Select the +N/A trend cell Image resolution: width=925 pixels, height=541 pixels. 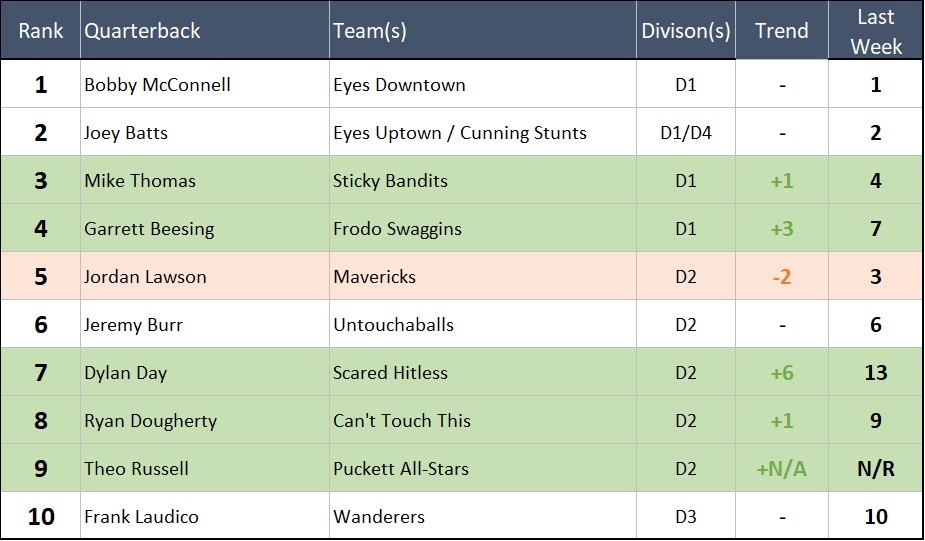click(x=781, y=469)
